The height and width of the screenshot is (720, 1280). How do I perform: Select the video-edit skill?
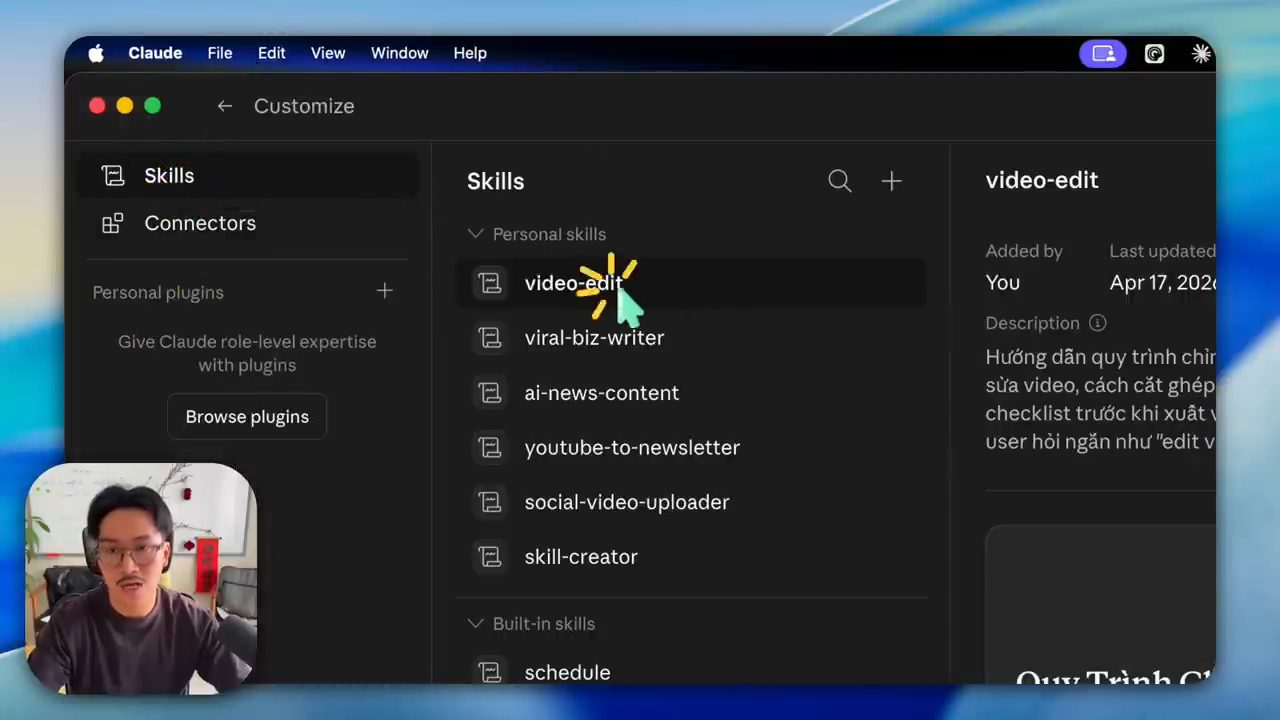pyautogui.click(x=691, y=283)
